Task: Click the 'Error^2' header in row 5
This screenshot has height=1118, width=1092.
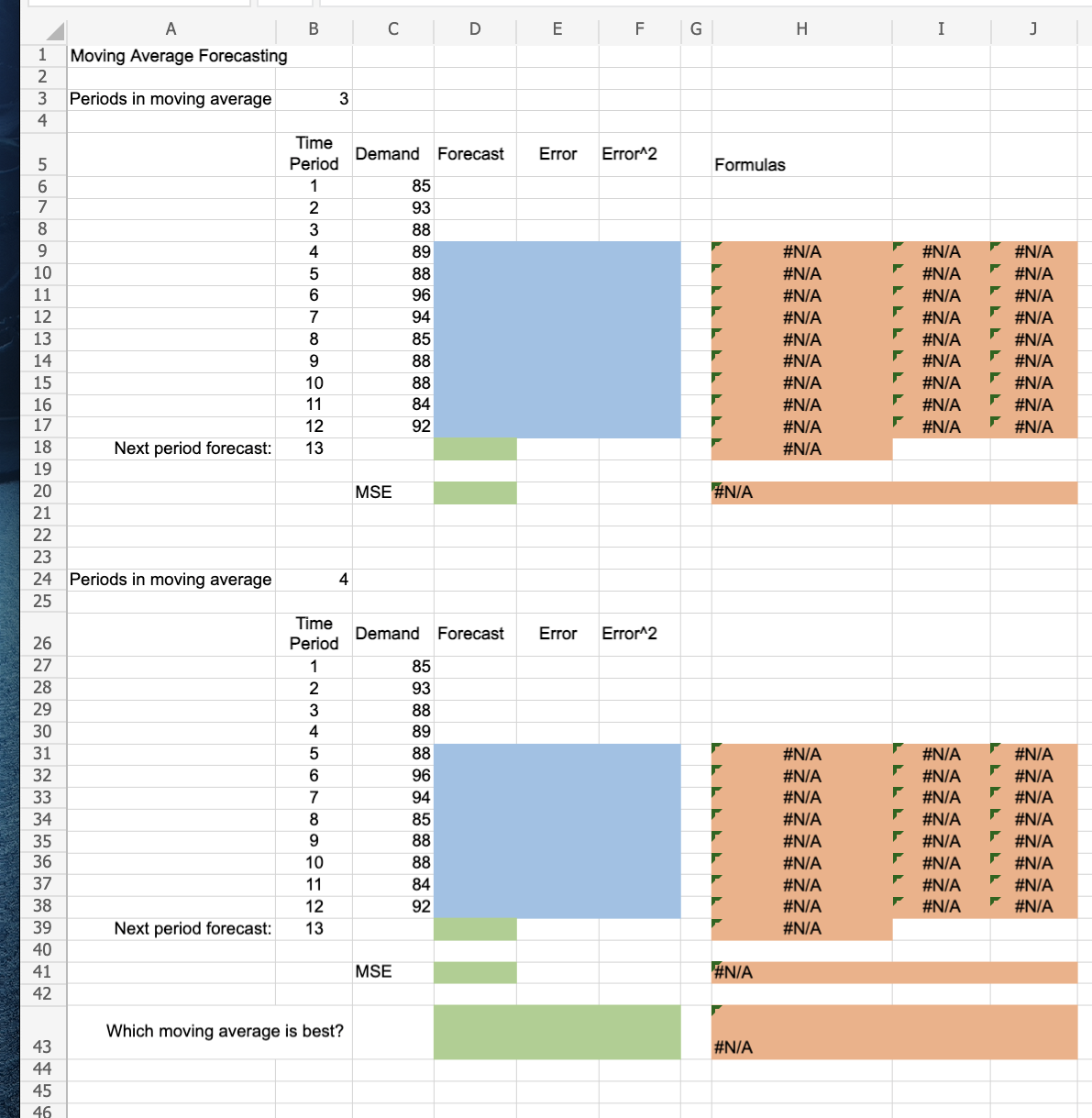Action: click(640, 154)
